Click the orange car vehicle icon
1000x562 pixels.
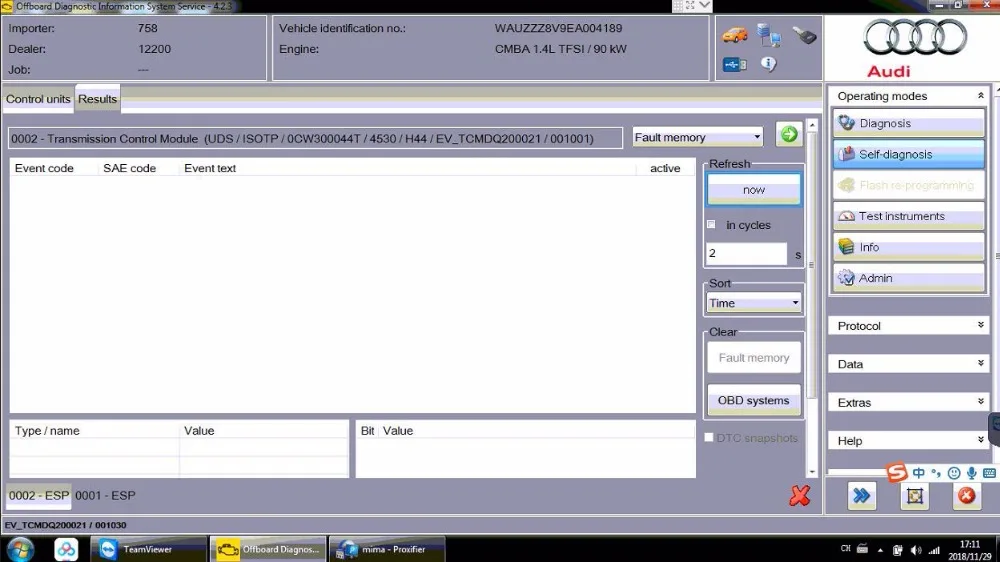point(735,35)
